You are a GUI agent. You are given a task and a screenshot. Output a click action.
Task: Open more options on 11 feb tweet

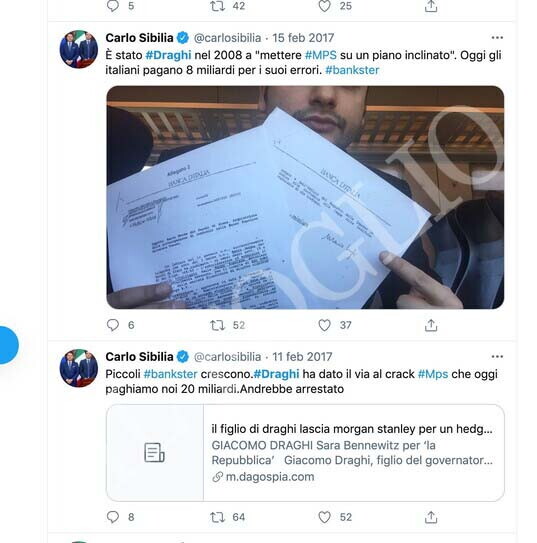(x=497, y=356)
